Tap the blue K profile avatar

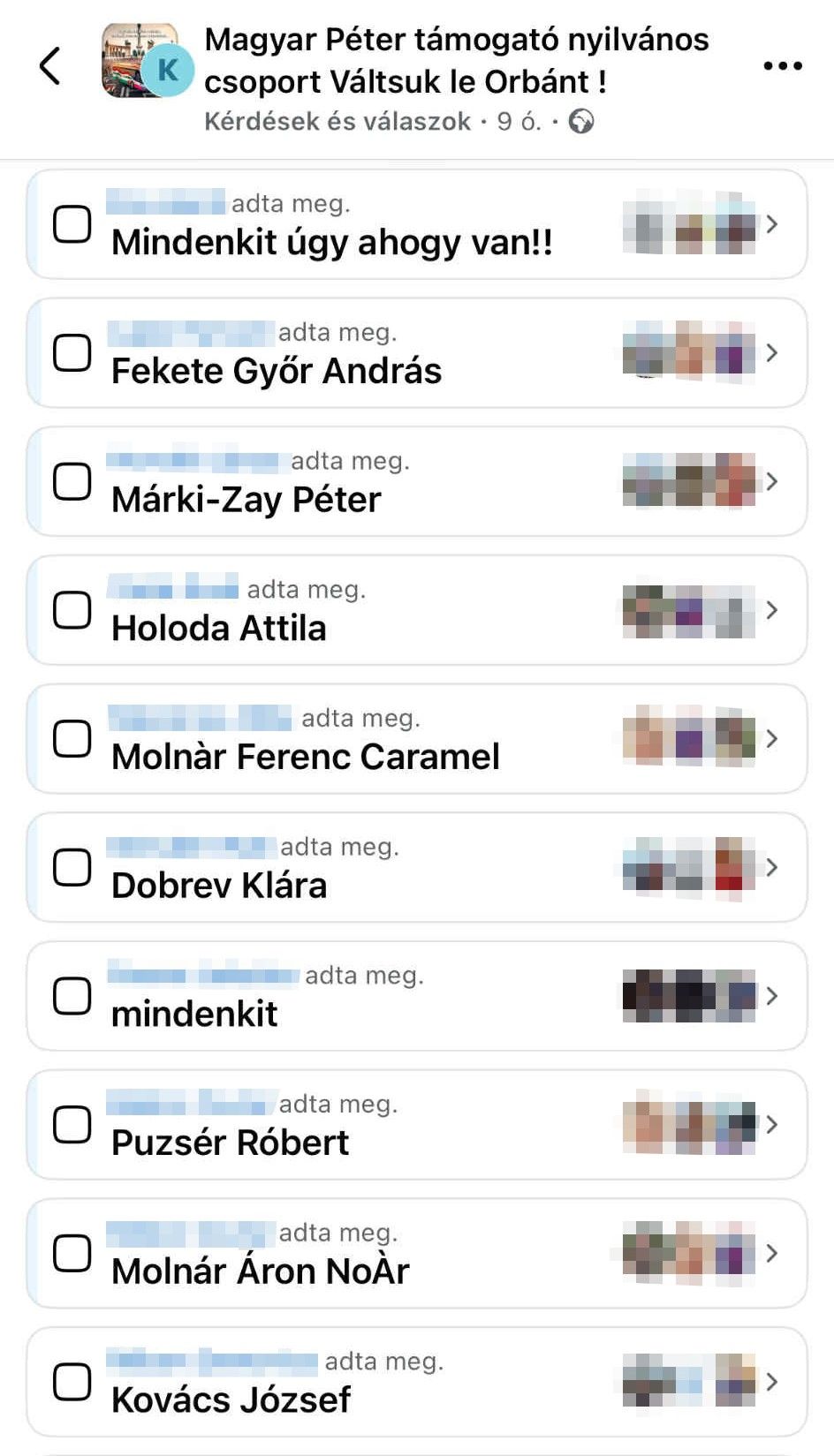click(168, 69)
